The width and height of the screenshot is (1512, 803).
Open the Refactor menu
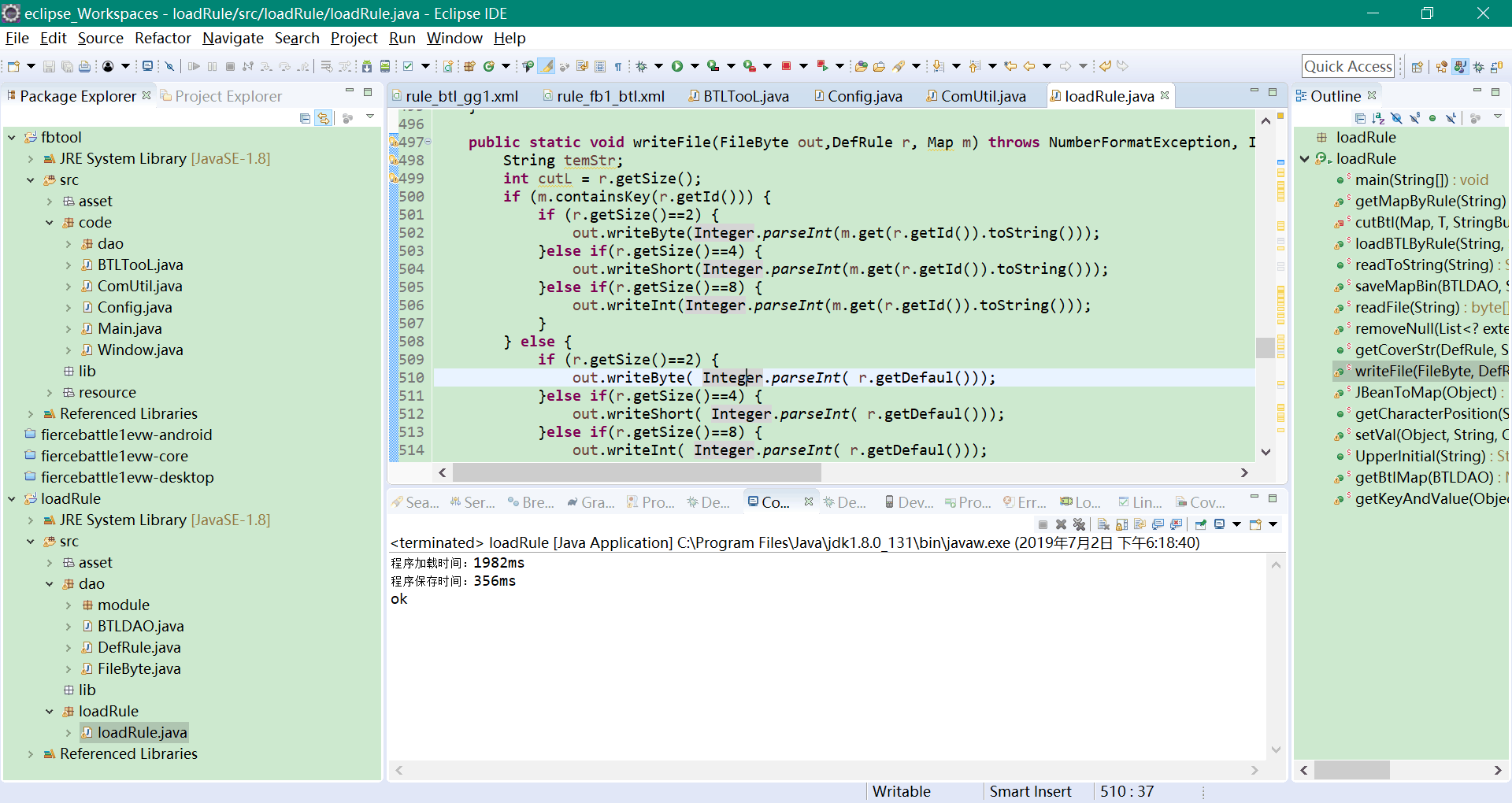162,38
